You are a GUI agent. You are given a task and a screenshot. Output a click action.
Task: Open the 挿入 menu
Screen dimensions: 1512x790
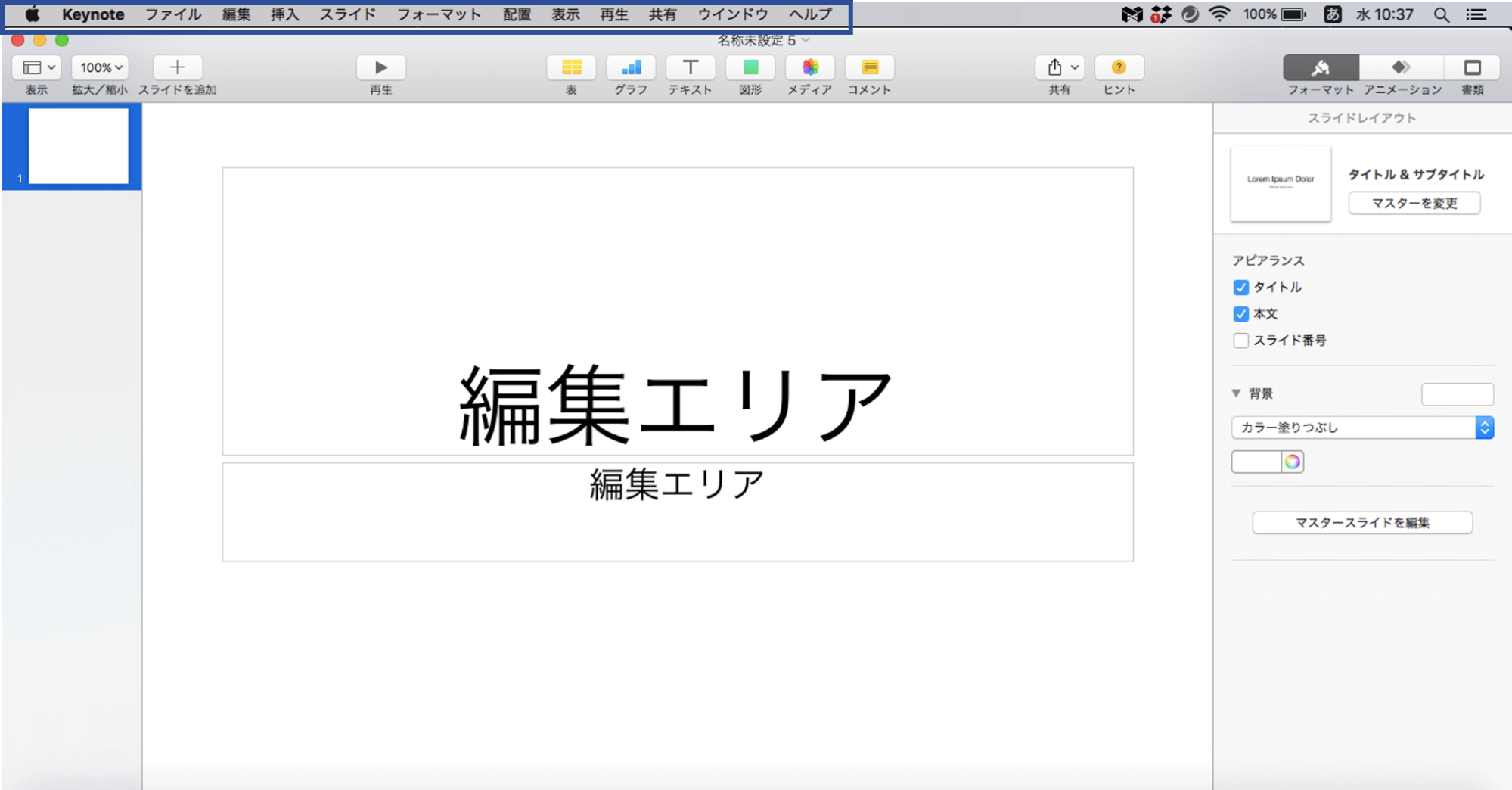[x=285, y=14]
